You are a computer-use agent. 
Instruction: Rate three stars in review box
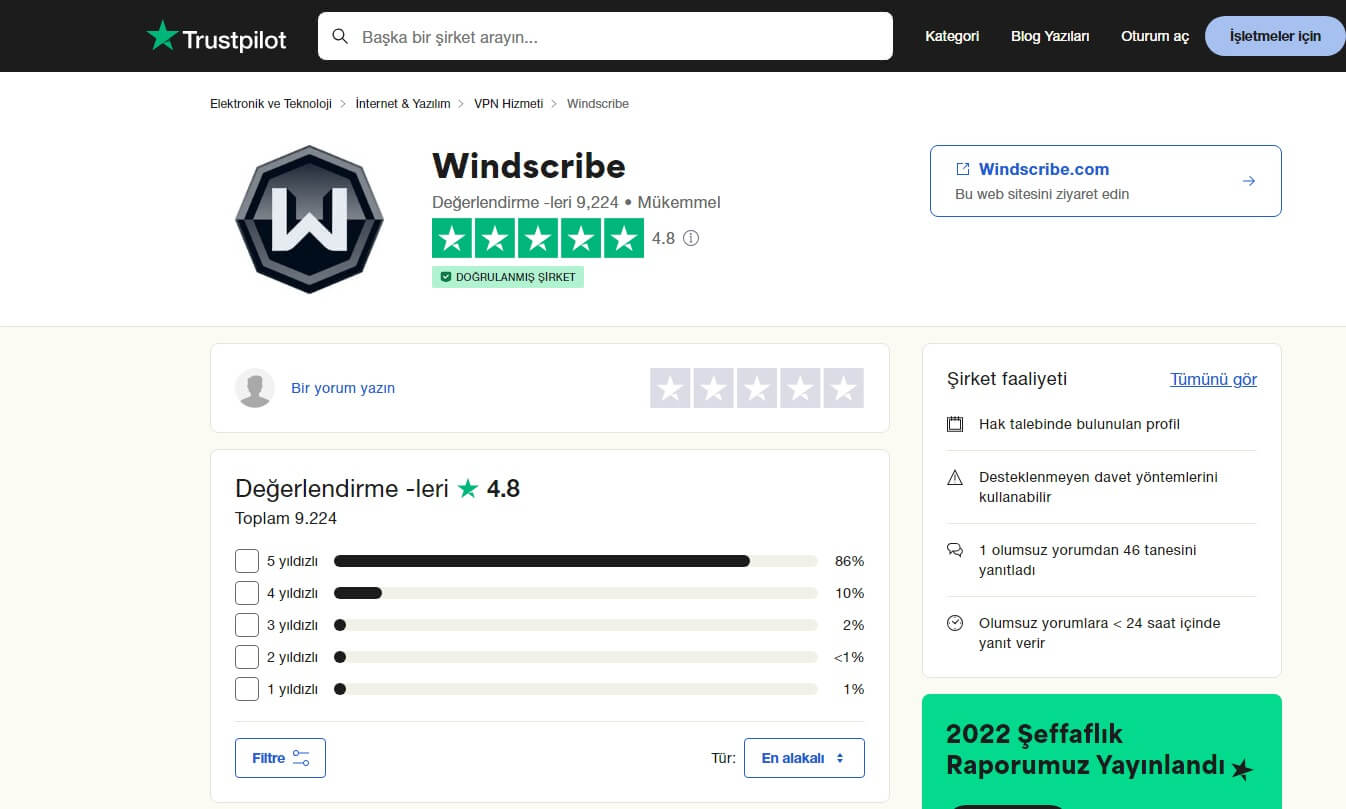click(x=757, y=388)
